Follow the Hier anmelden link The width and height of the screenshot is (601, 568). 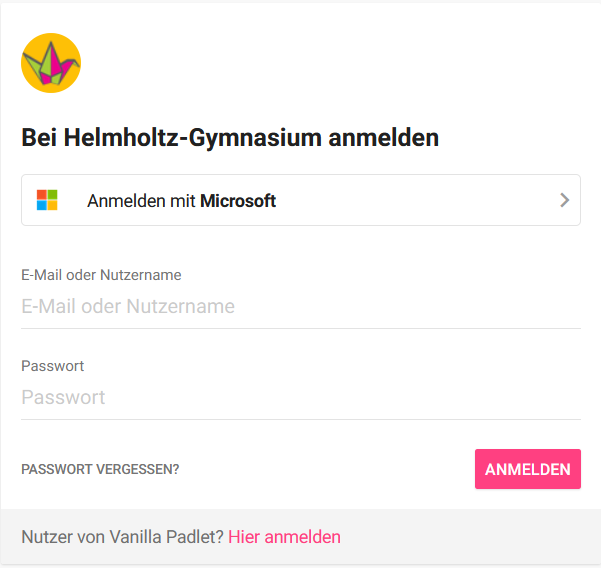click(284, 537)
